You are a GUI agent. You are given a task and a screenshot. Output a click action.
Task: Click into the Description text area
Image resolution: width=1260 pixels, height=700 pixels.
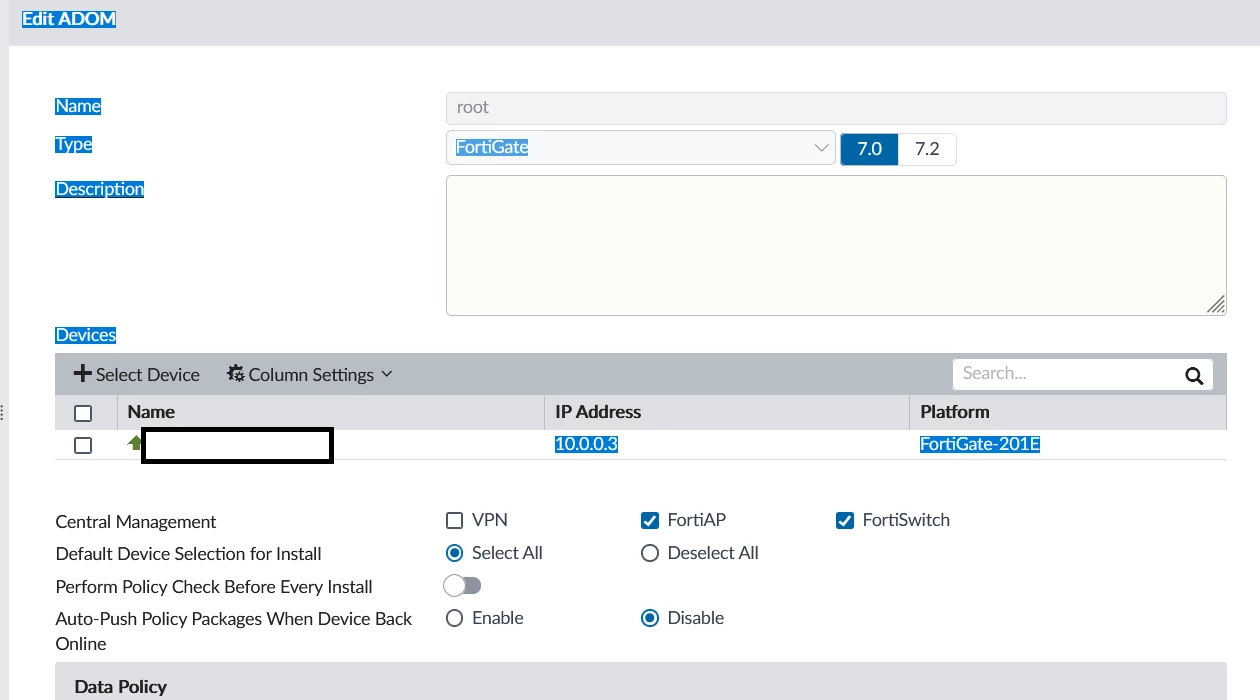[x=836, y=245]
